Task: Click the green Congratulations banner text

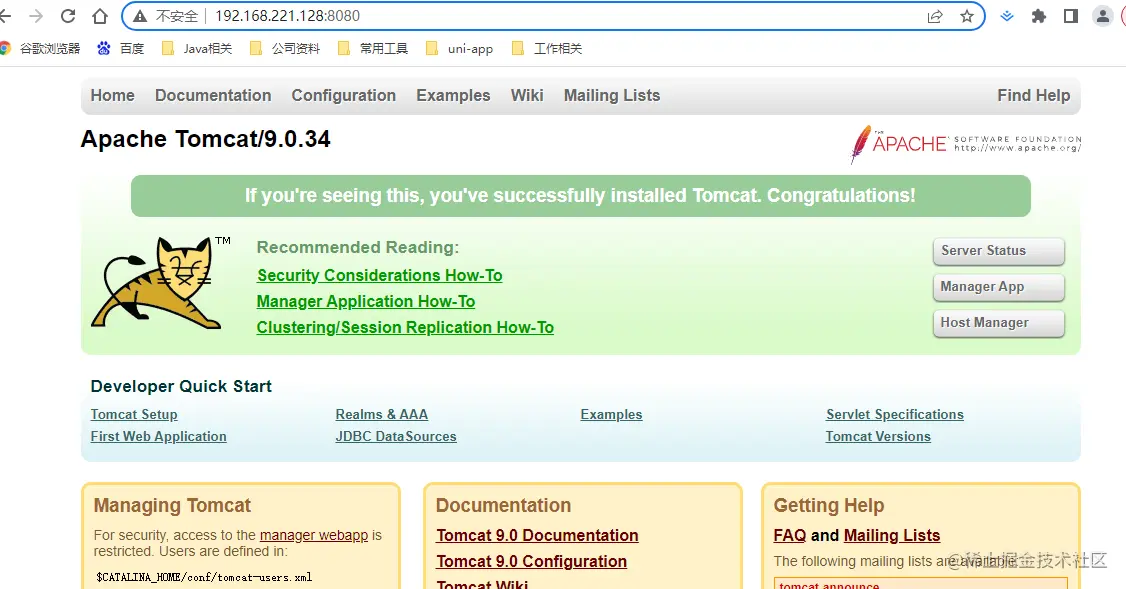Action: coord(580,195)
